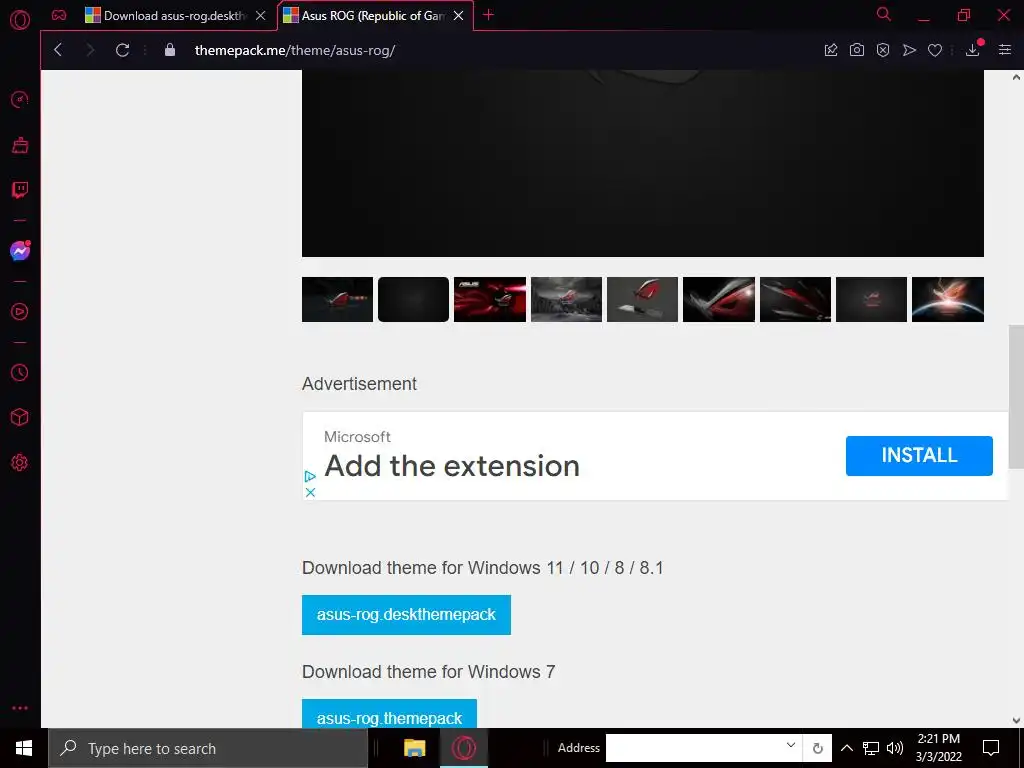Close the advertisement with X icon
The height and width of the screenshot is (768, 1024).
point(311,492)
